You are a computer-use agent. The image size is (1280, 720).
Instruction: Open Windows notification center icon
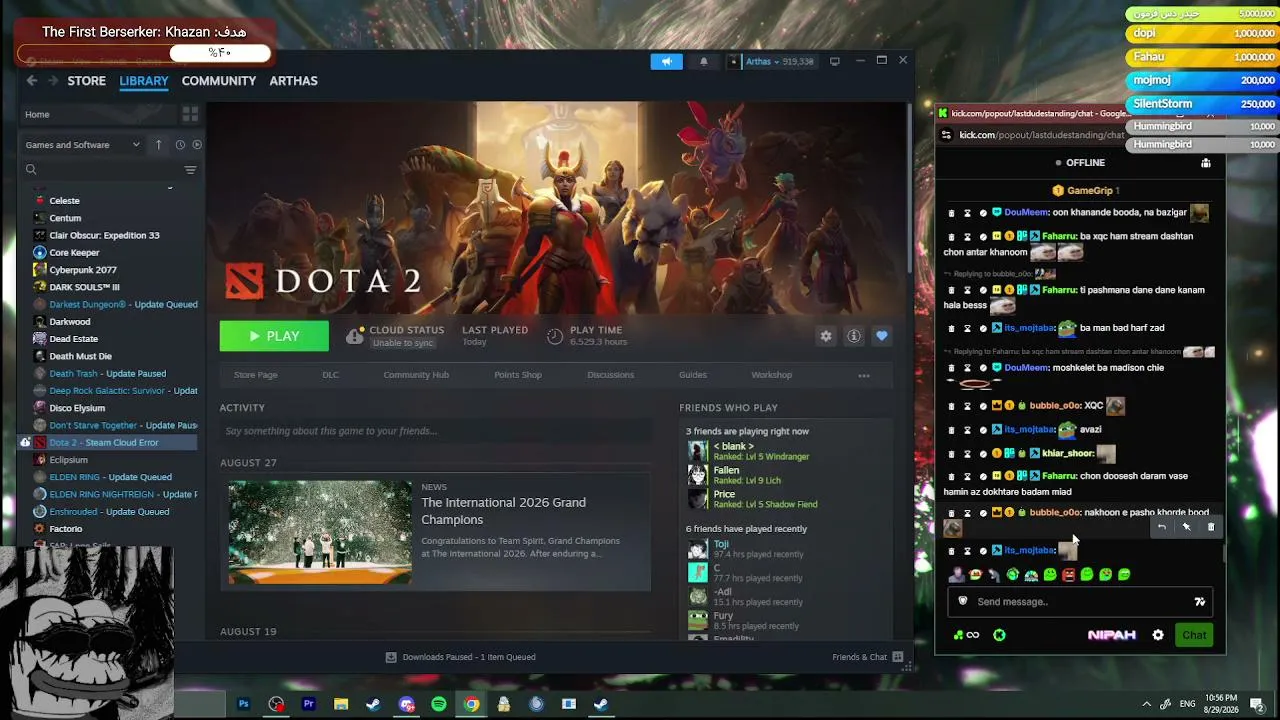pyautogui.click(x=1258, y=704)
